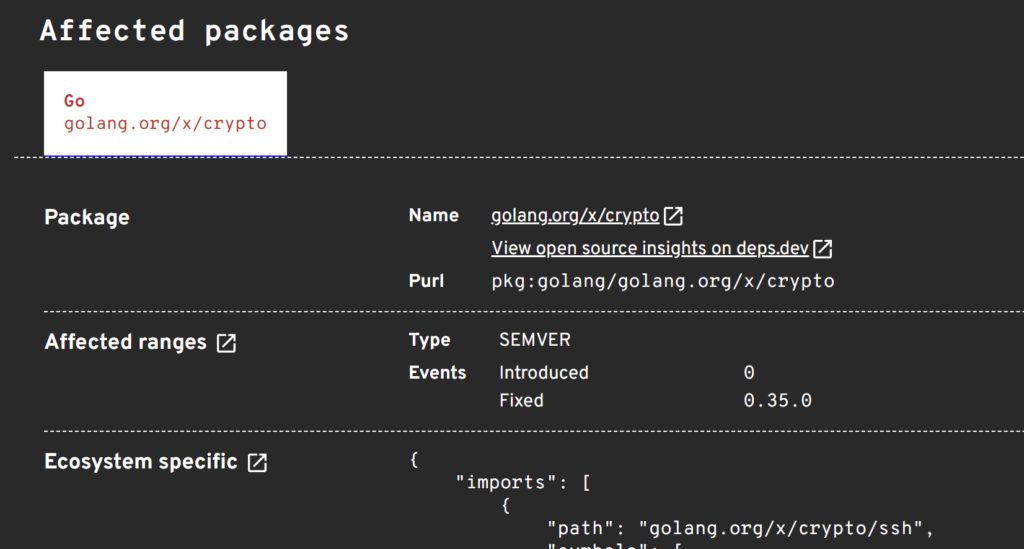The height and width of the screenshot is (549, 1024).
Task: Click external-link icon beside golang.org/x/crypto name
Action: [673, 216]
